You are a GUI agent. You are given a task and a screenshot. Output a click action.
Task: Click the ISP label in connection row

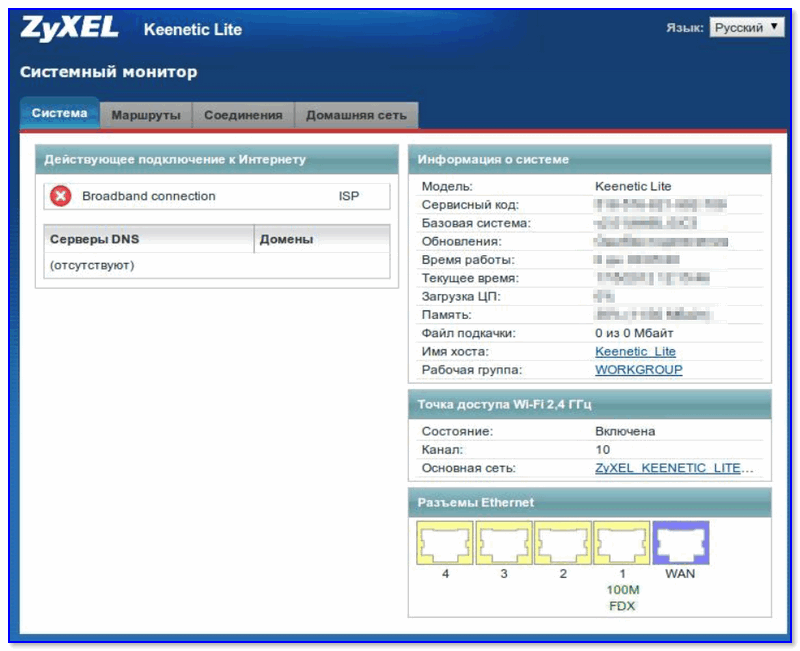click(x=349, y=196)
